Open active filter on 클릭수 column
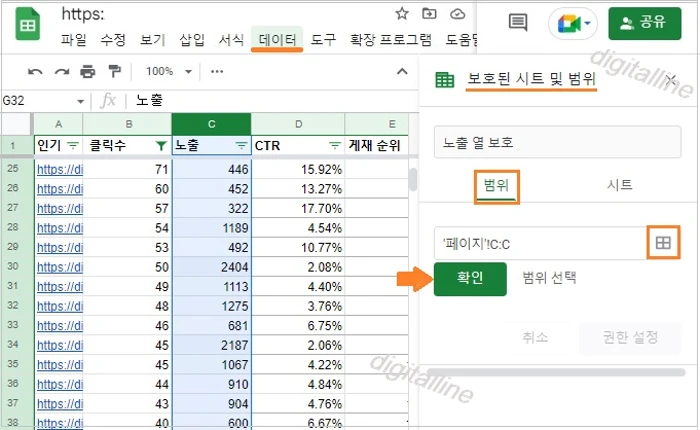 click(x=161, y=145)
